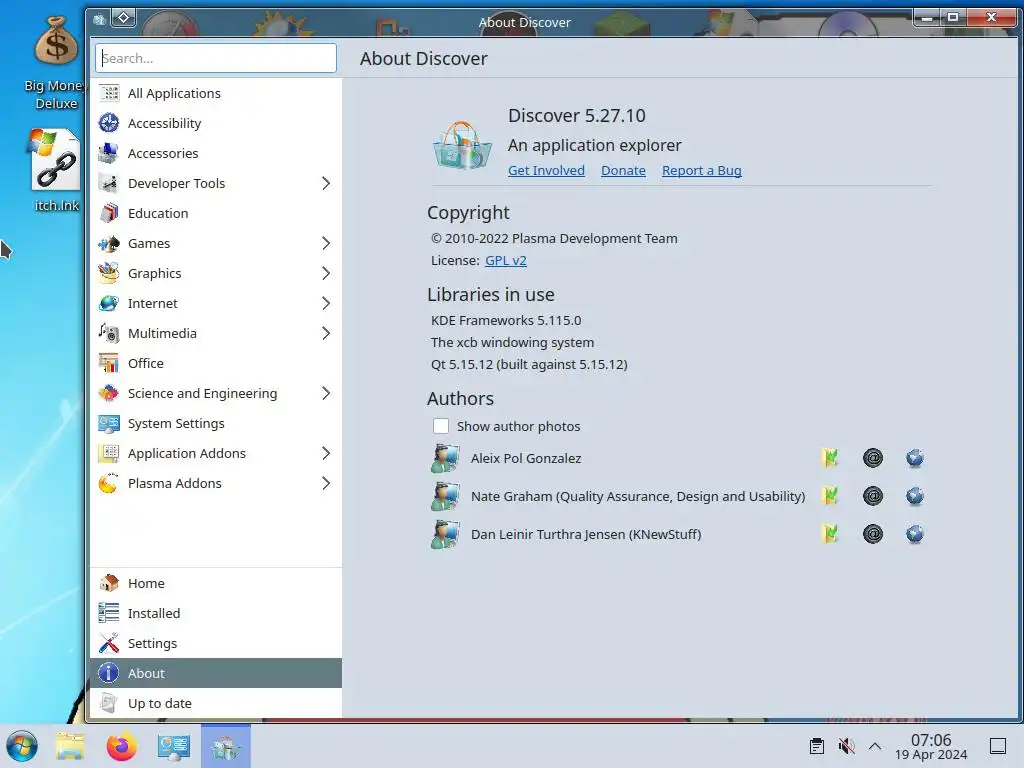Screen dimensions: 1024x768
Task: Open the Donate link
Action: (623, 170)
